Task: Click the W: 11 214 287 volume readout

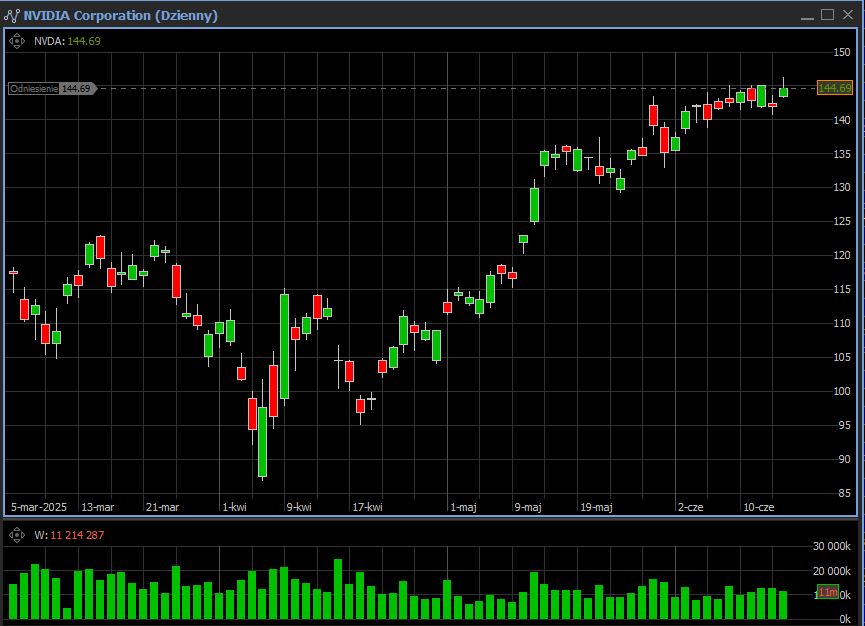Action: pos(69,535)
